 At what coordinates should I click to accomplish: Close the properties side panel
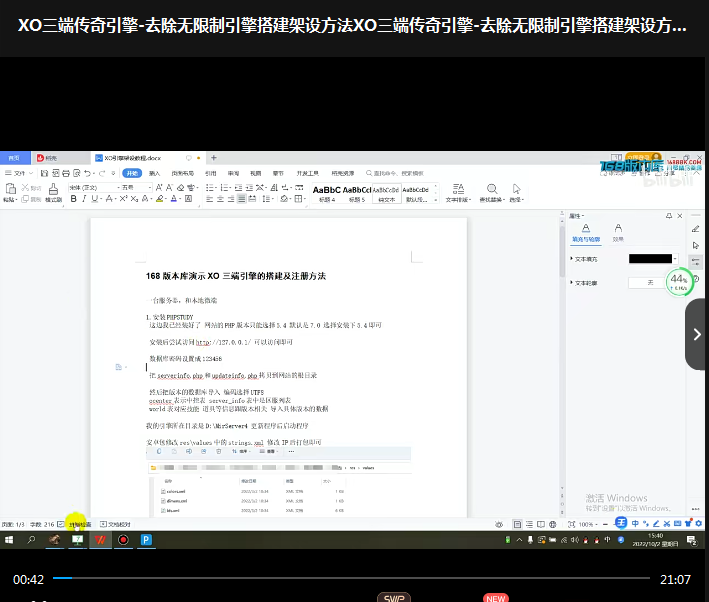[680, 216]
